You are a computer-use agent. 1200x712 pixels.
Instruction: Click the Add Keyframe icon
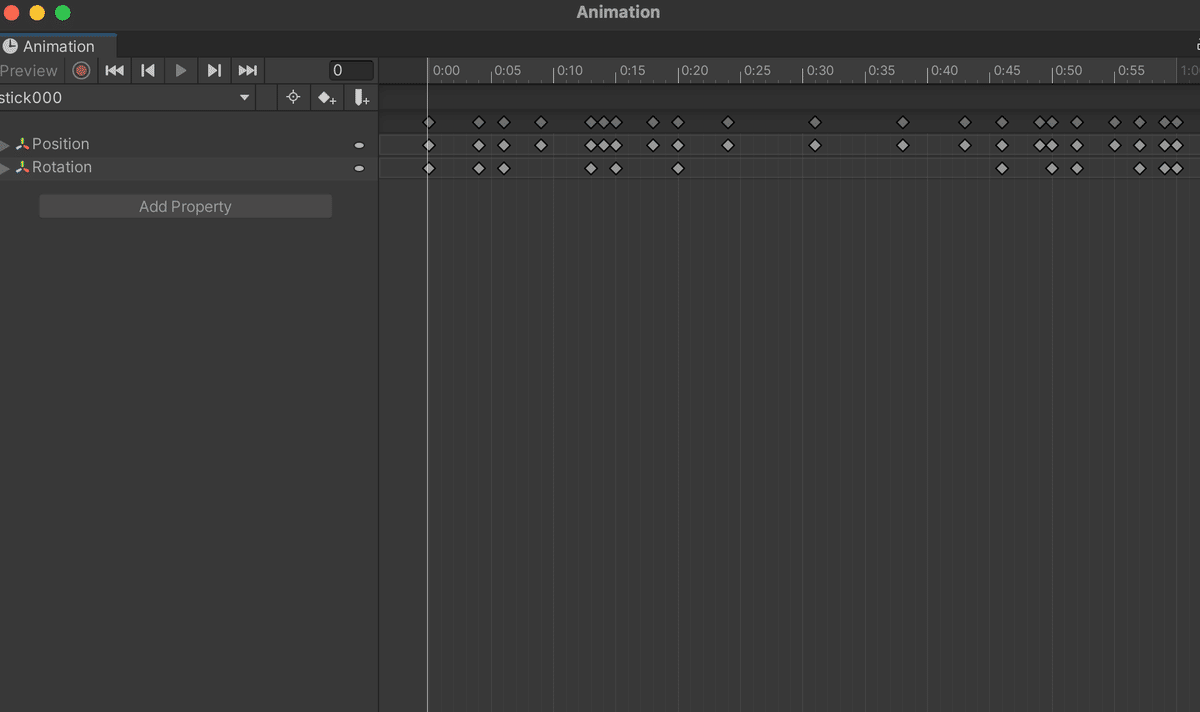point(327,97)
